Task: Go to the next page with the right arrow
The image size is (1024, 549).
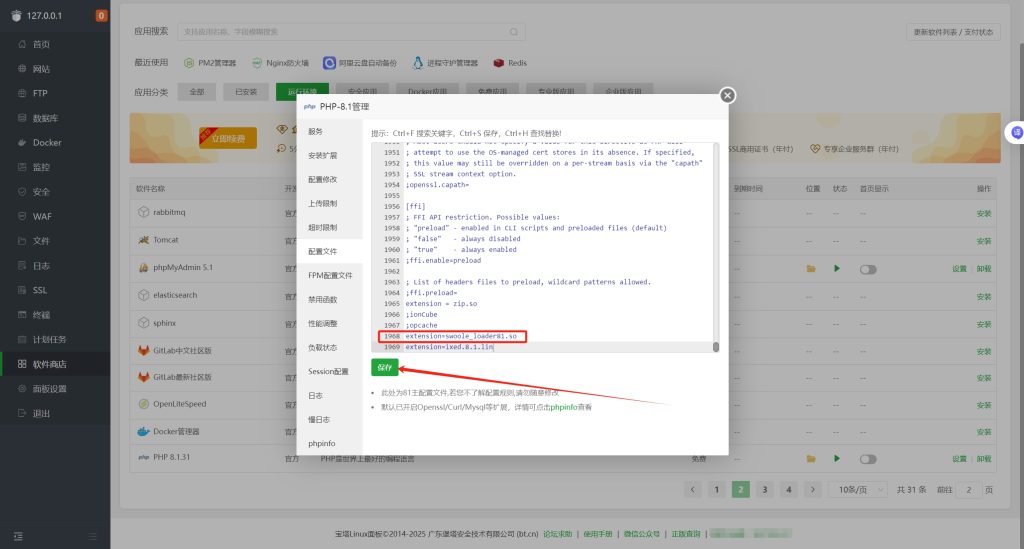Action: click(x=812, y=489)
